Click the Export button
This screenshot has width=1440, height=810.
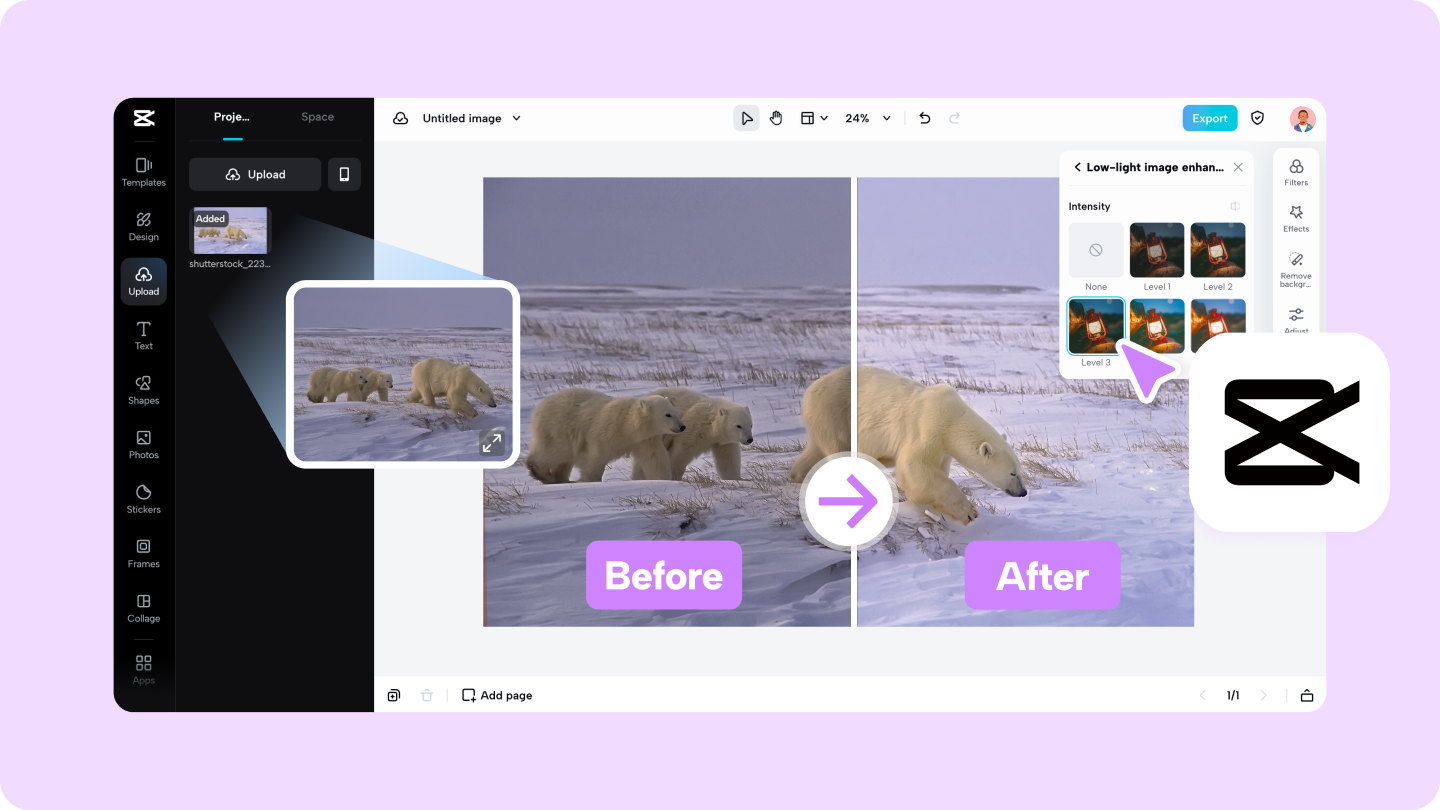coord(1209,117)
